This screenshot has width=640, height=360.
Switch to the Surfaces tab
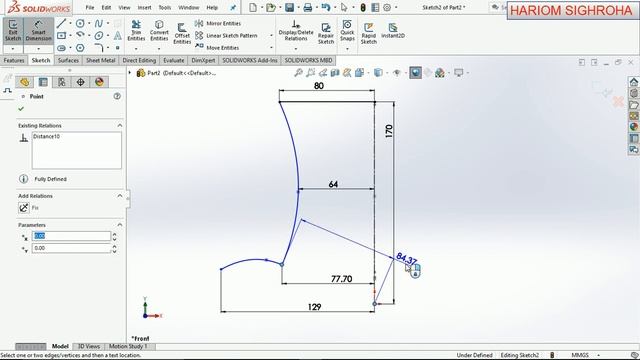[68, 60]
